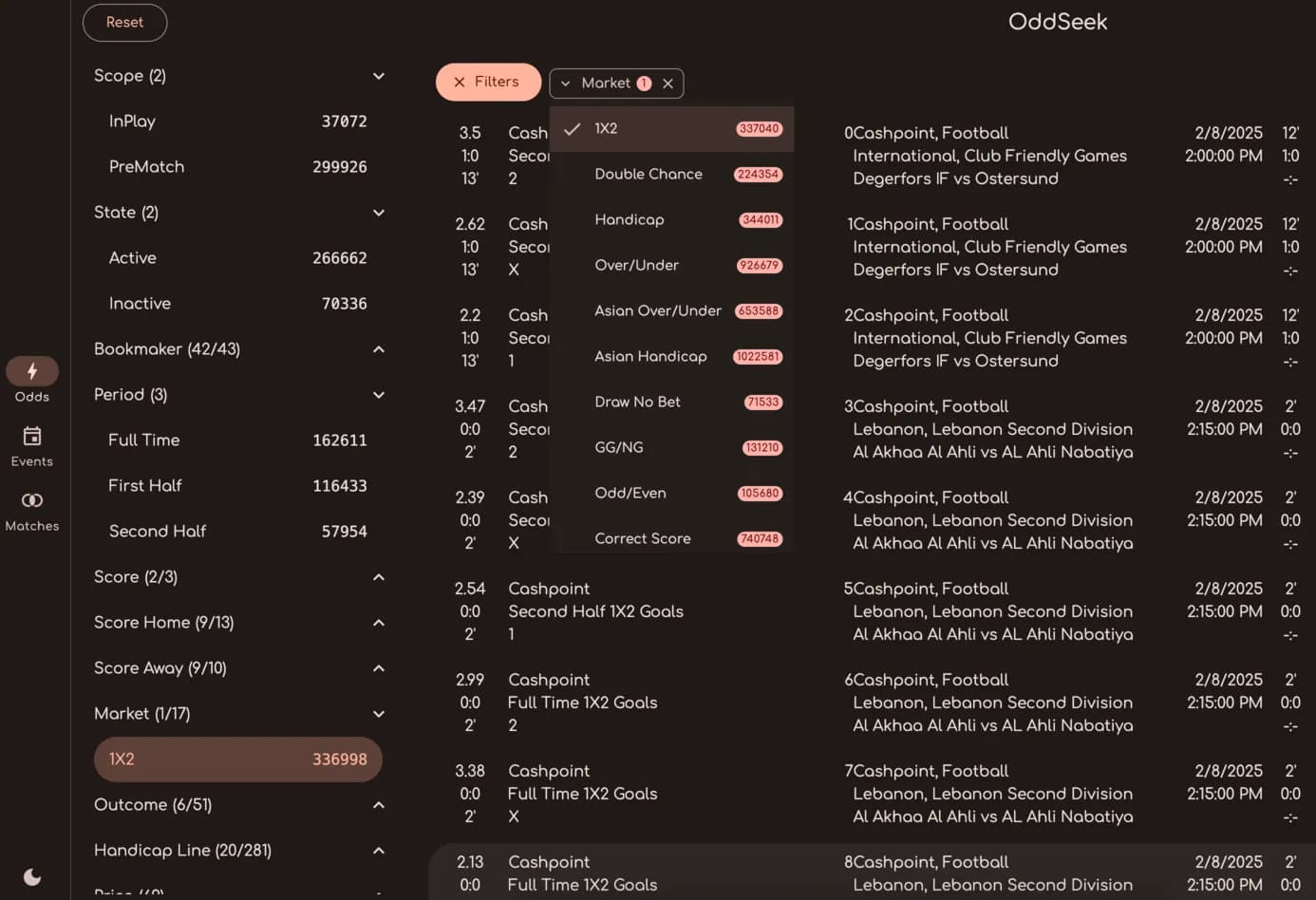The image size is (1316, 900).
Task: Expand the Outcome filter section
Action: (x=378, y=805)
